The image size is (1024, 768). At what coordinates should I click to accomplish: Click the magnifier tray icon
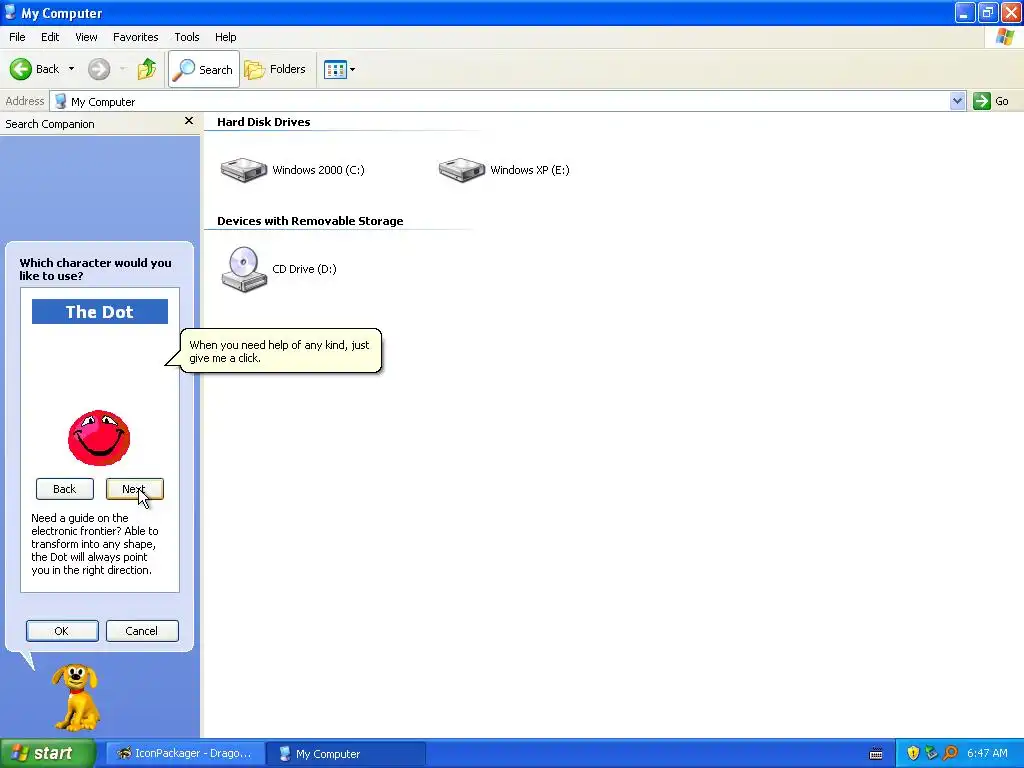click(950, 754)
